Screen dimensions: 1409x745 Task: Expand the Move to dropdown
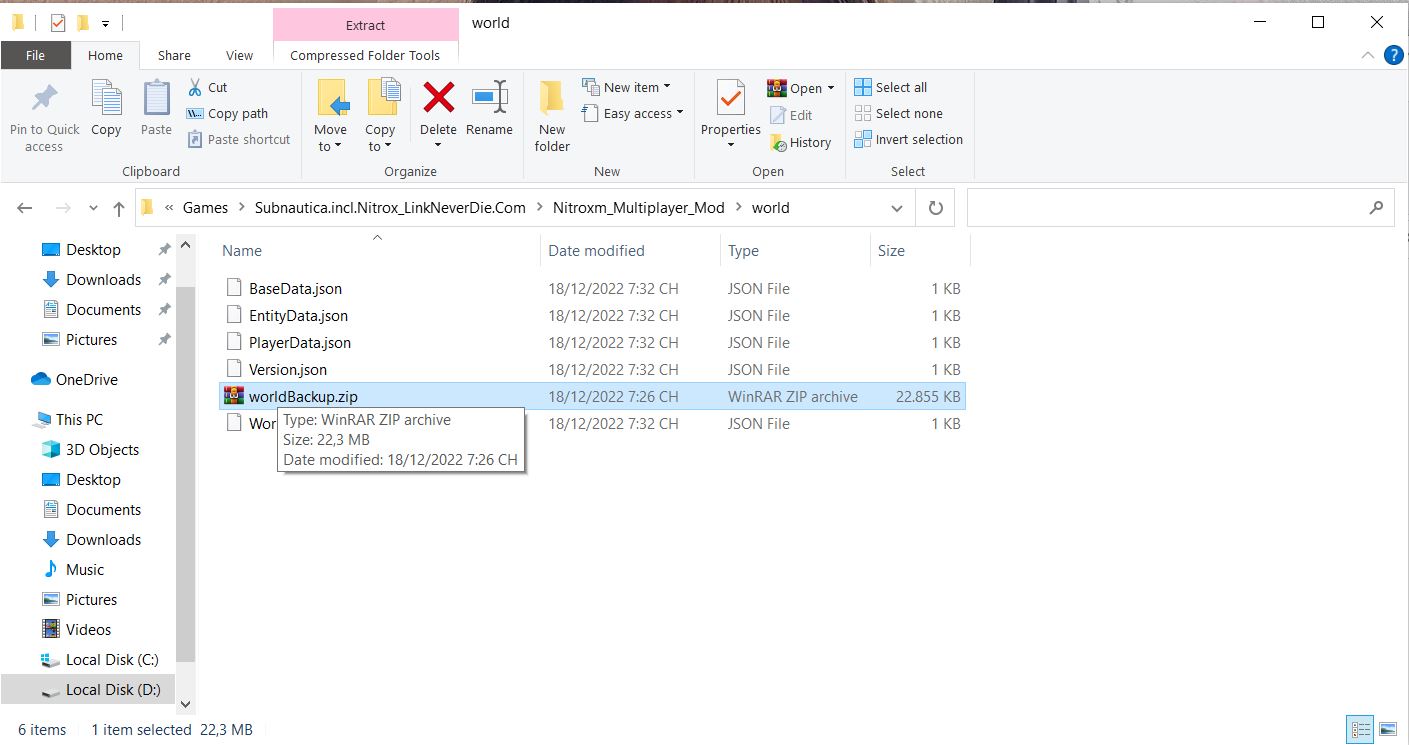click(330, 147)
